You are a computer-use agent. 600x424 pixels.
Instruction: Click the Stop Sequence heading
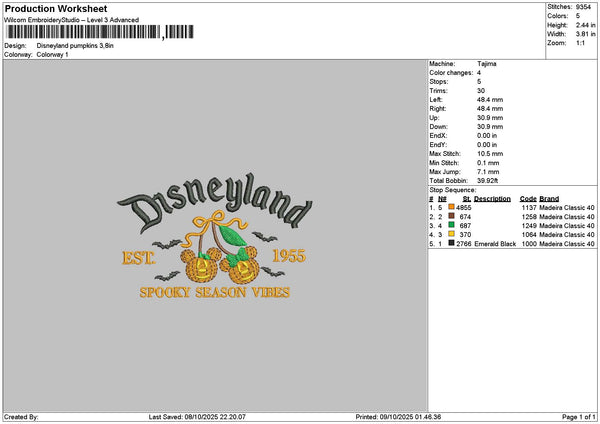click(x=453, y=190)
